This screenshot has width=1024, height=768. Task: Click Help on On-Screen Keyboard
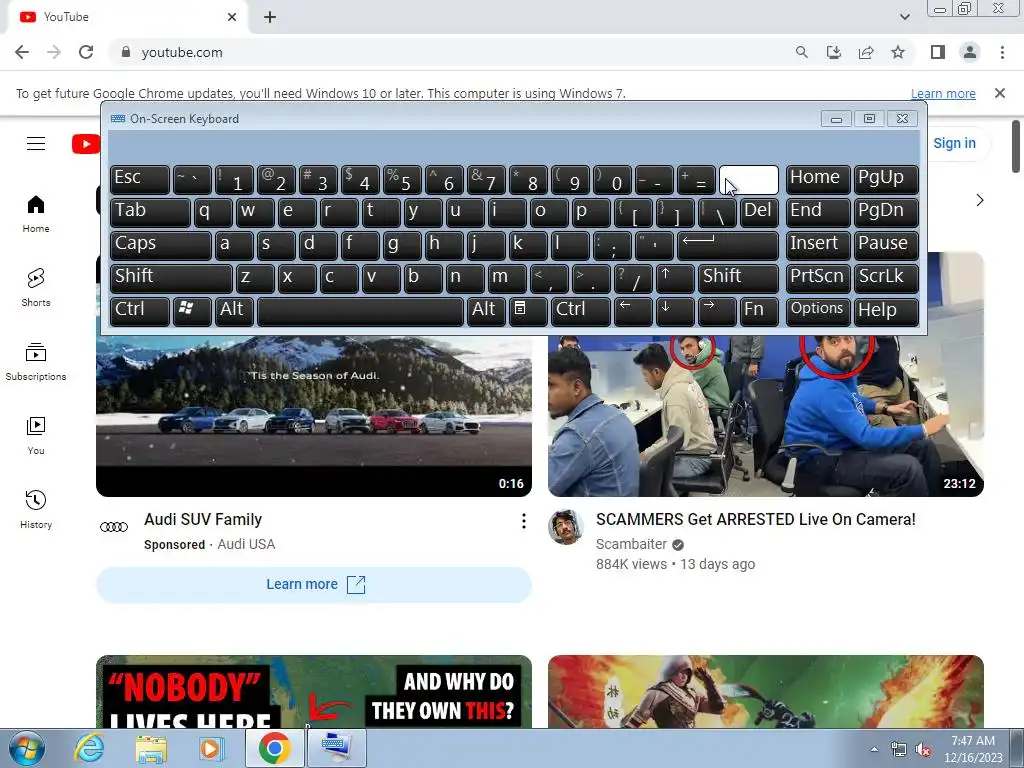pyautogui.click(x=886, y=311)
